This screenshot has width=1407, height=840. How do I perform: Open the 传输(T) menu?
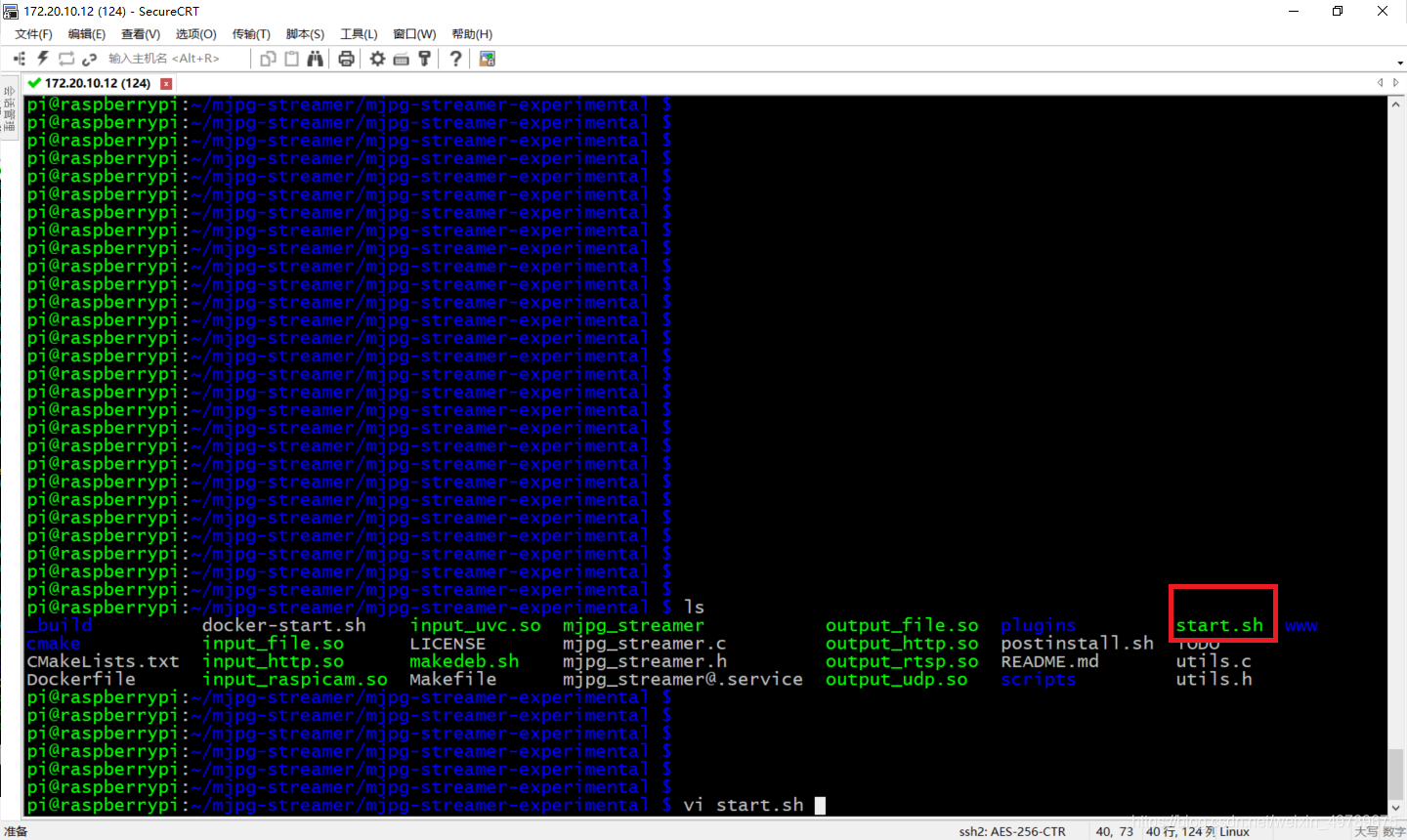point(251,34)
